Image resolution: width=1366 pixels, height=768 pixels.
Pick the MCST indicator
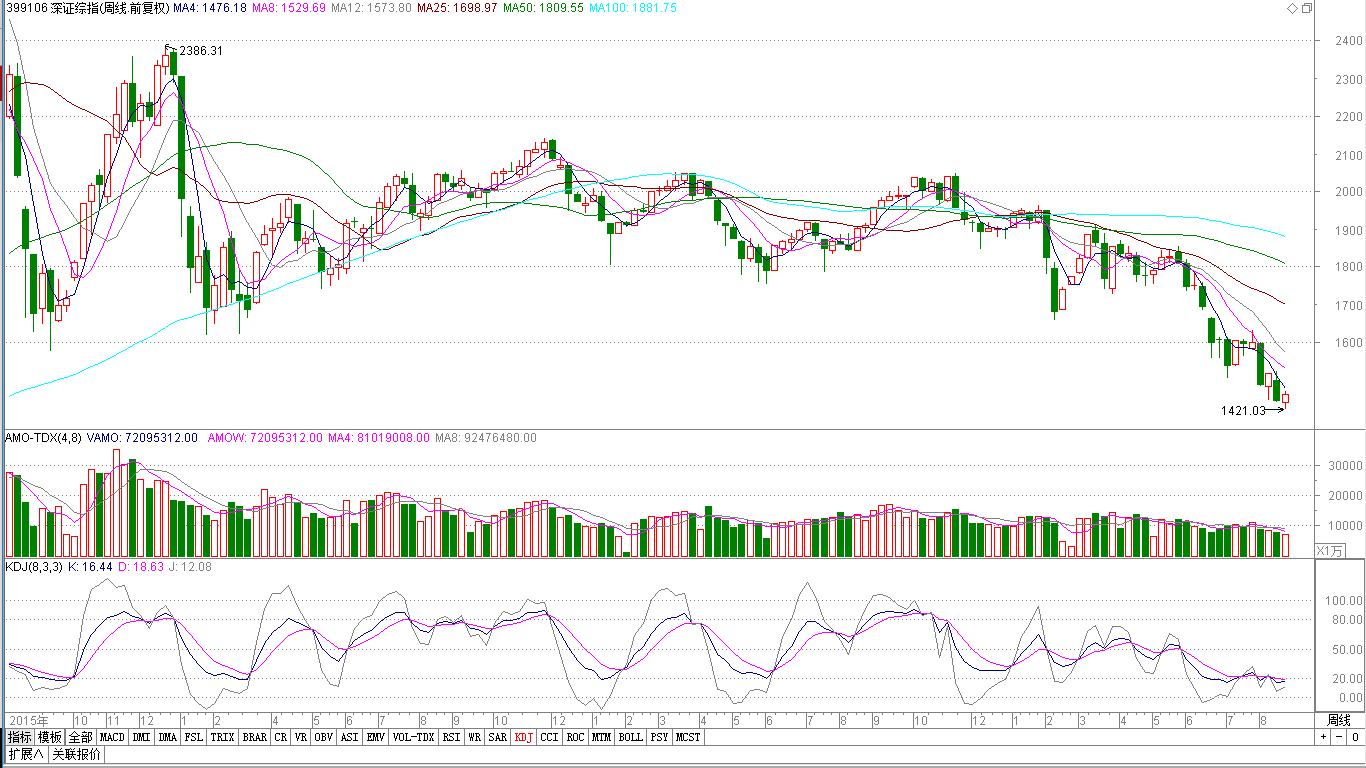pyautogui.click(x=688, y=737)
